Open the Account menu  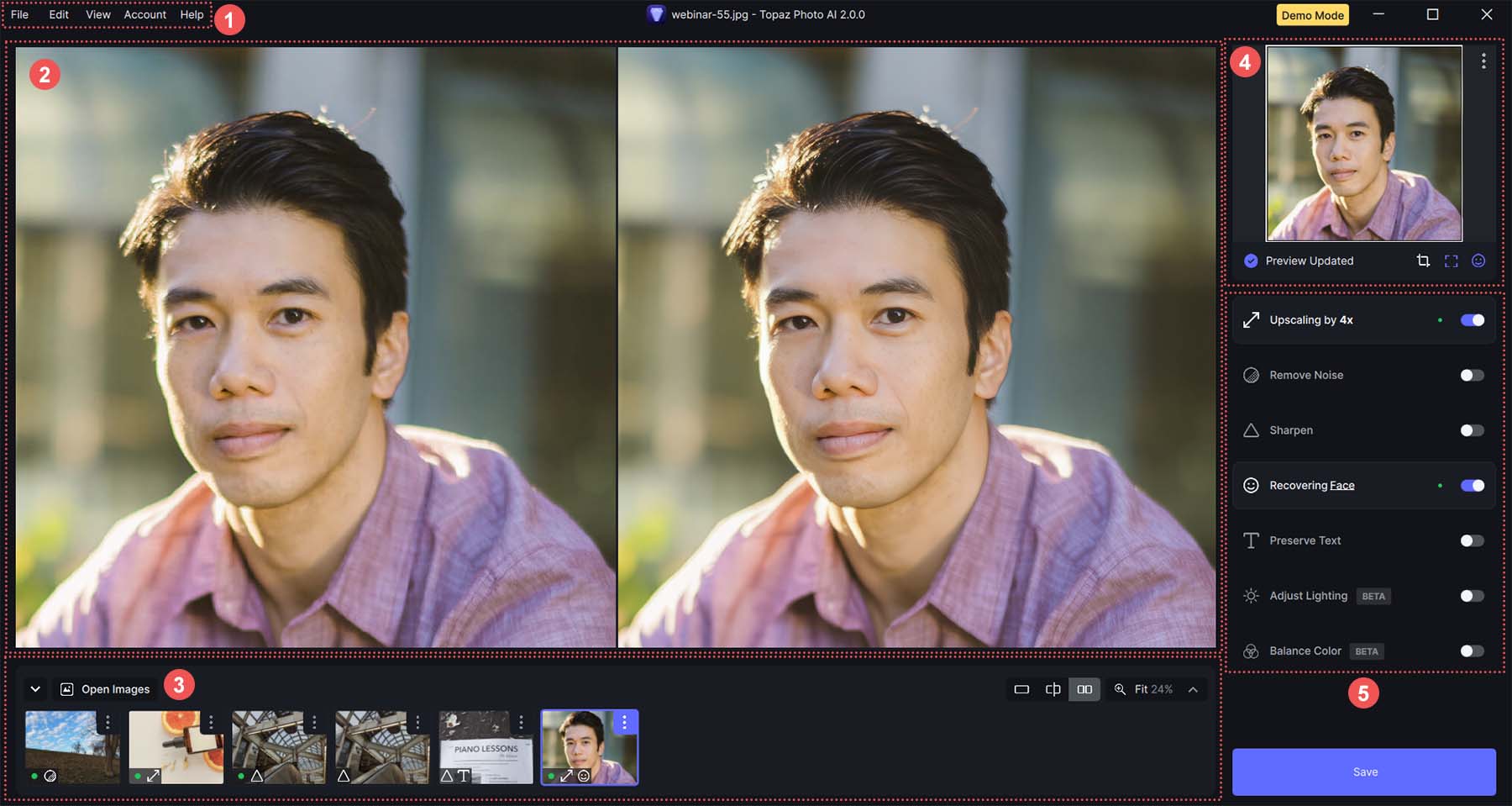point(144,14)
